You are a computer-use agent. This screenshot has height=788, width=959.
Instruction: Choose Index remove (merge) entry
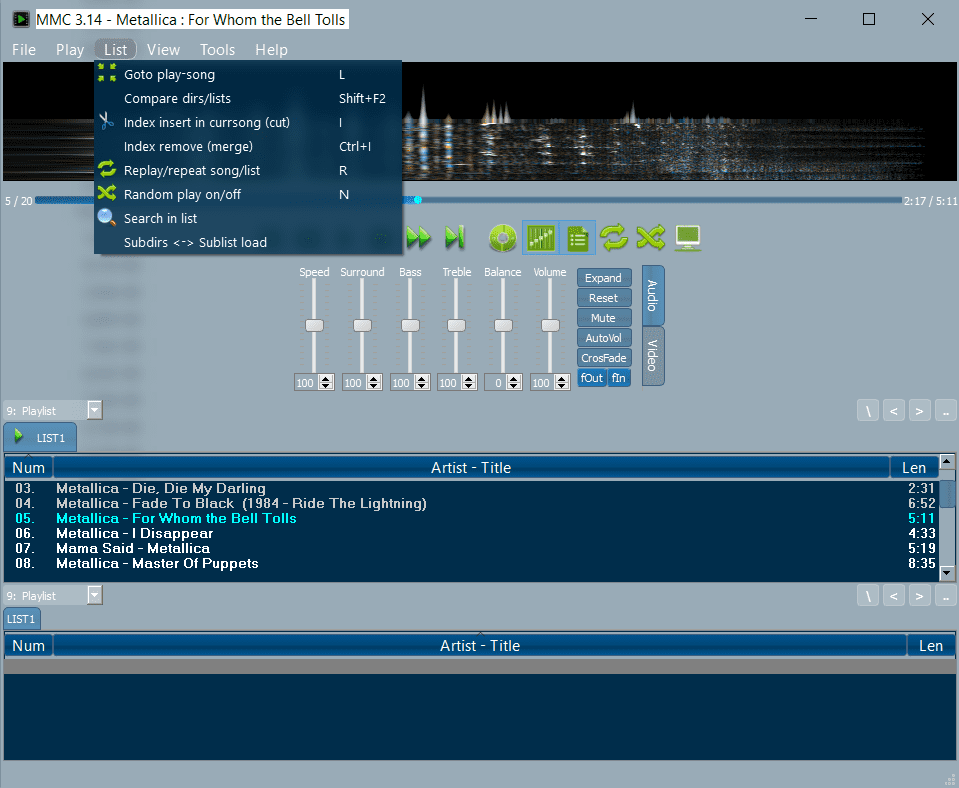tap(248, 146)
